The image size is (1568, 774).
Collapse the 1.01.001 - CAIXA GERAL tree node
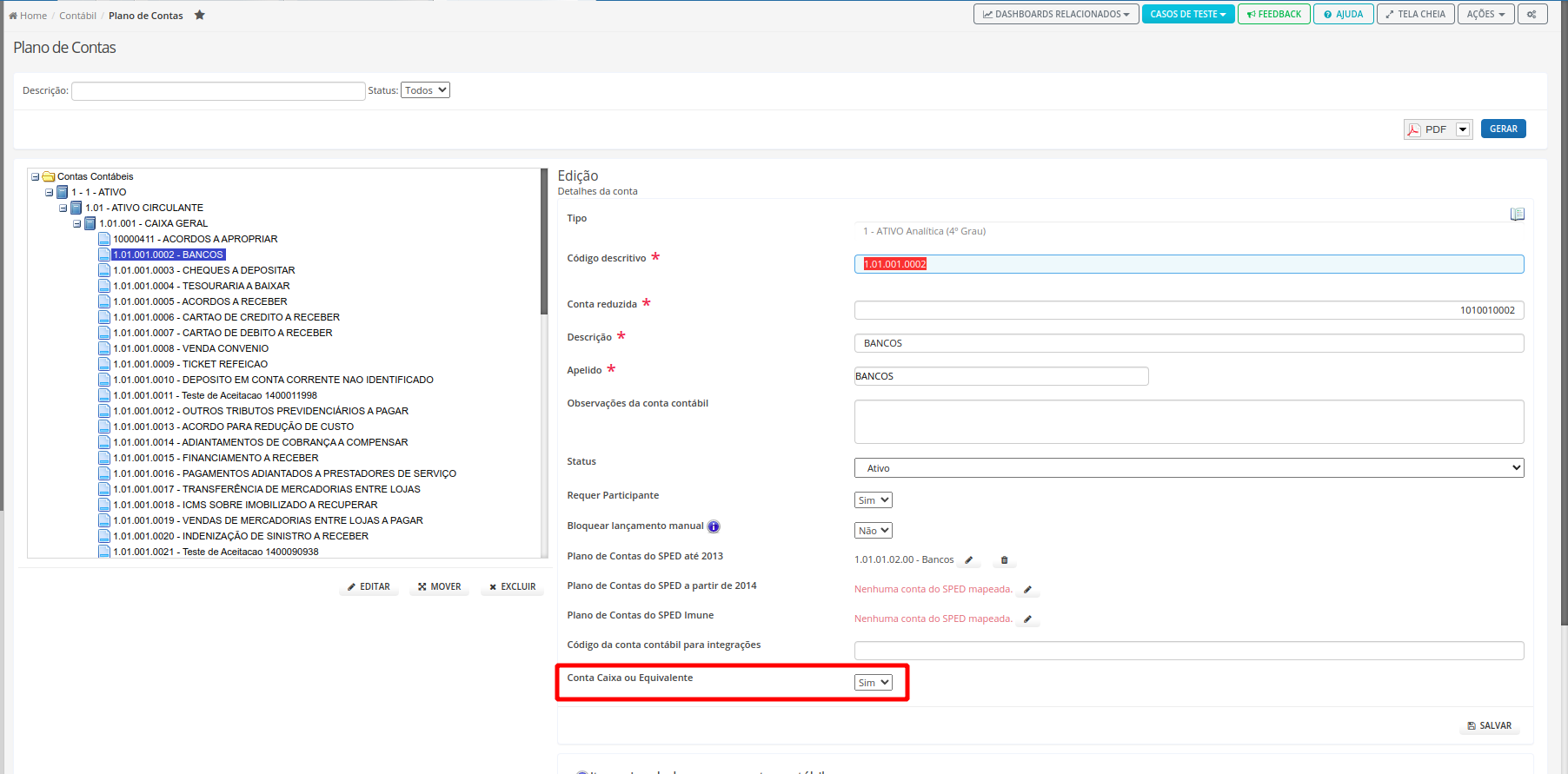coord(76,223)
